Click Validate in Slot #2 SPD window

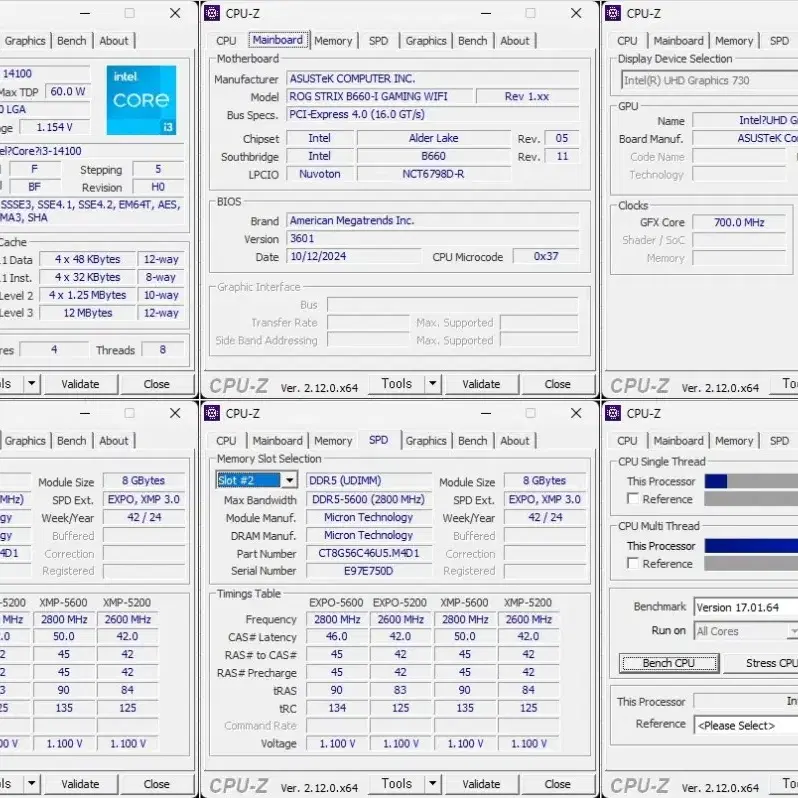pos(481,784)
